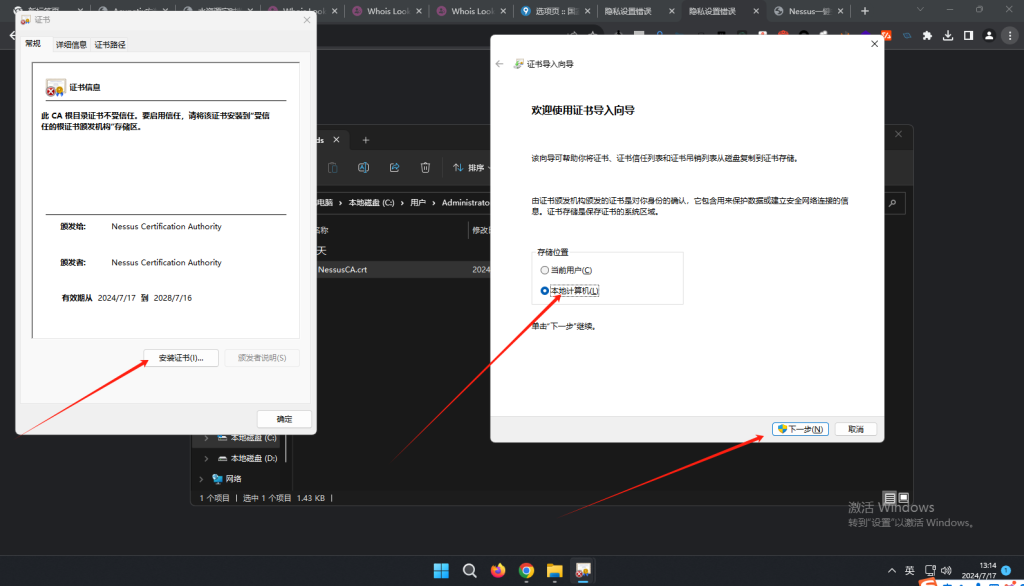
Task: Open the browser tab search dropdown
Action: tap(920, 10)
